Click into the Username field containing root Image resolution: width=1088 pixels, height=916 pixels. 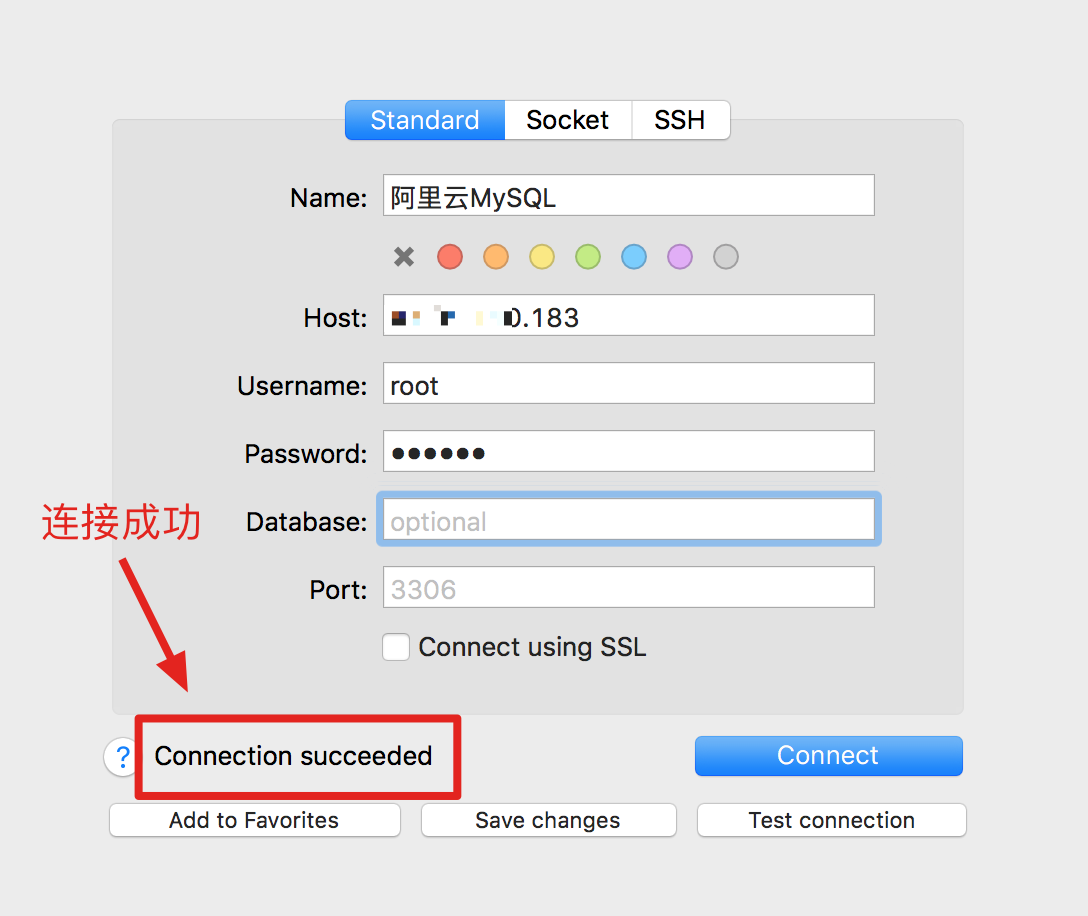(629, 383)
